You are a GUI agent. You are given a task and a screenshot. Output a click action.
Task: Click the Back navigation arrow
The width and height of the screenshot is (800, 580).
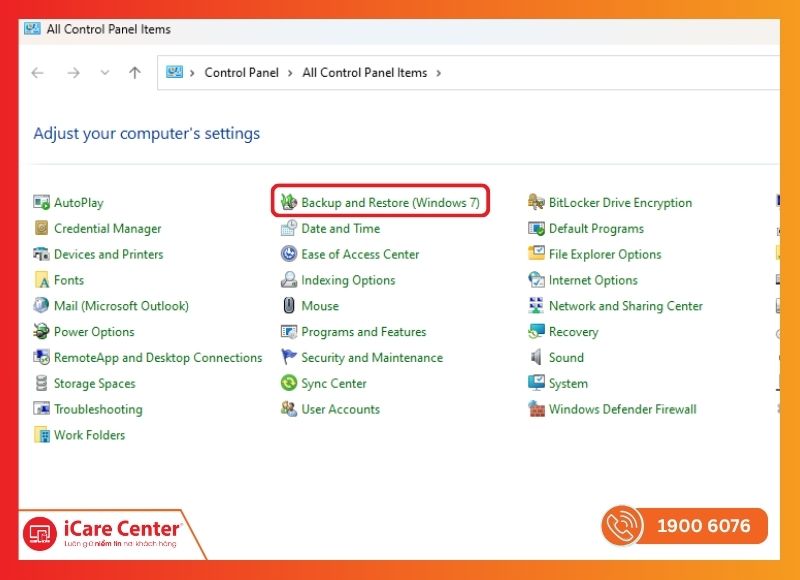[38, 73]
